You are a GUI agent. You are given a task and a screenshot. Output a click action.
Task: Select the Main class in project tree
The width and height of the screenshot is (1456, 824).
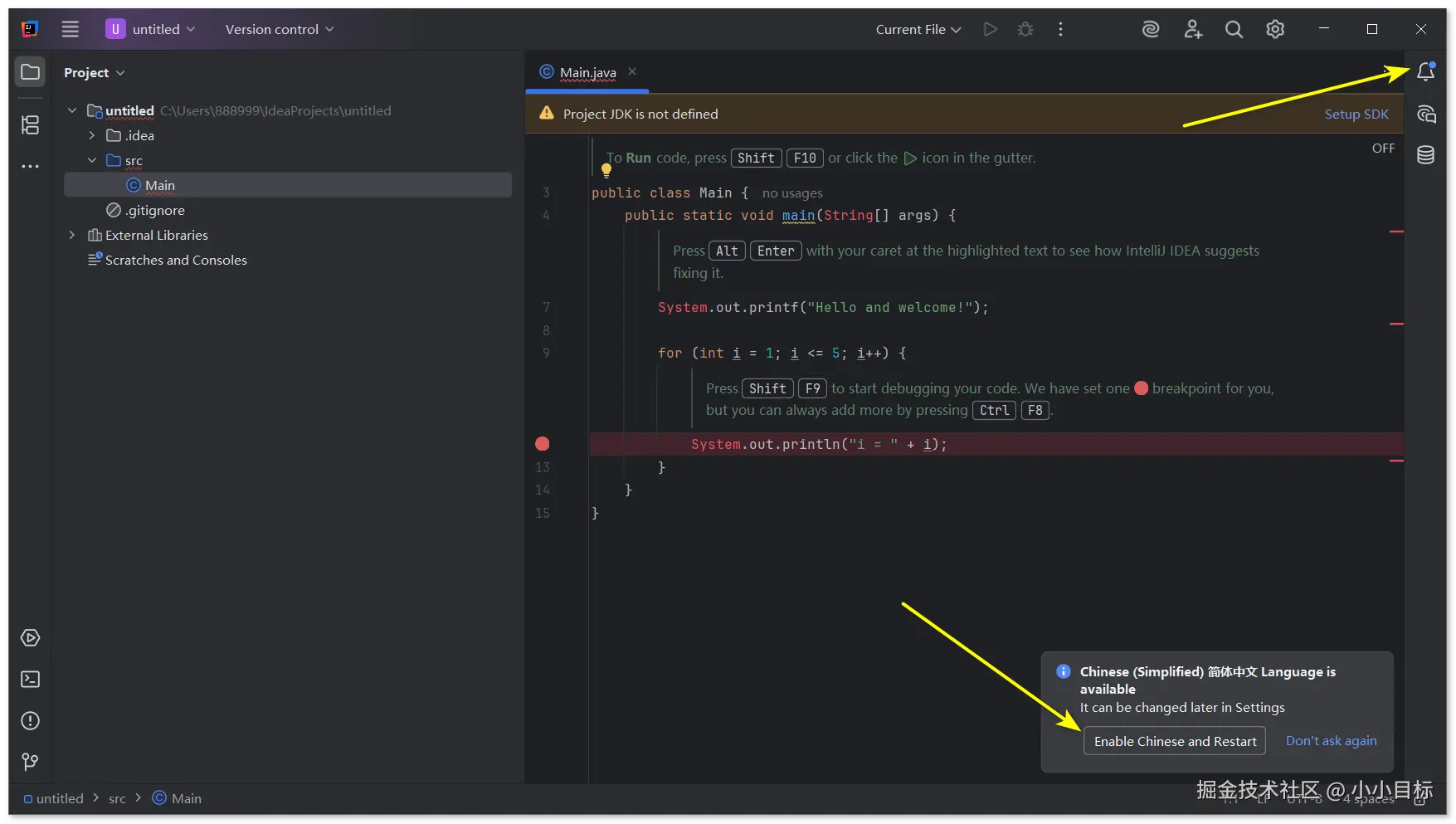(x=288, y=185)
